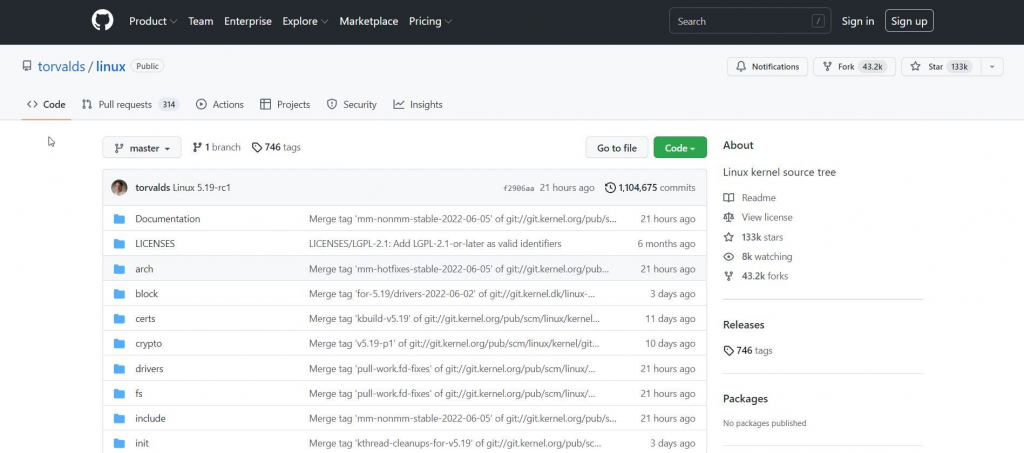Focus the Search input field
1024x453 pixels.
(x=750, y=21)
